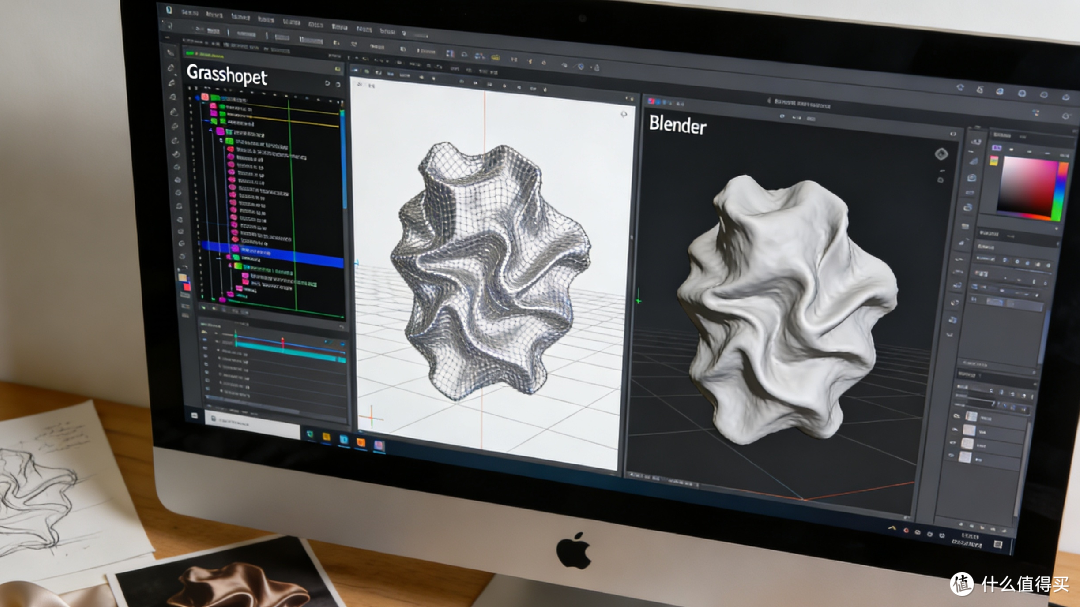The image size is (1080, 607).
Task: Click the blue-and-red icon in the upper toolbar
Action: pos(450,53)
